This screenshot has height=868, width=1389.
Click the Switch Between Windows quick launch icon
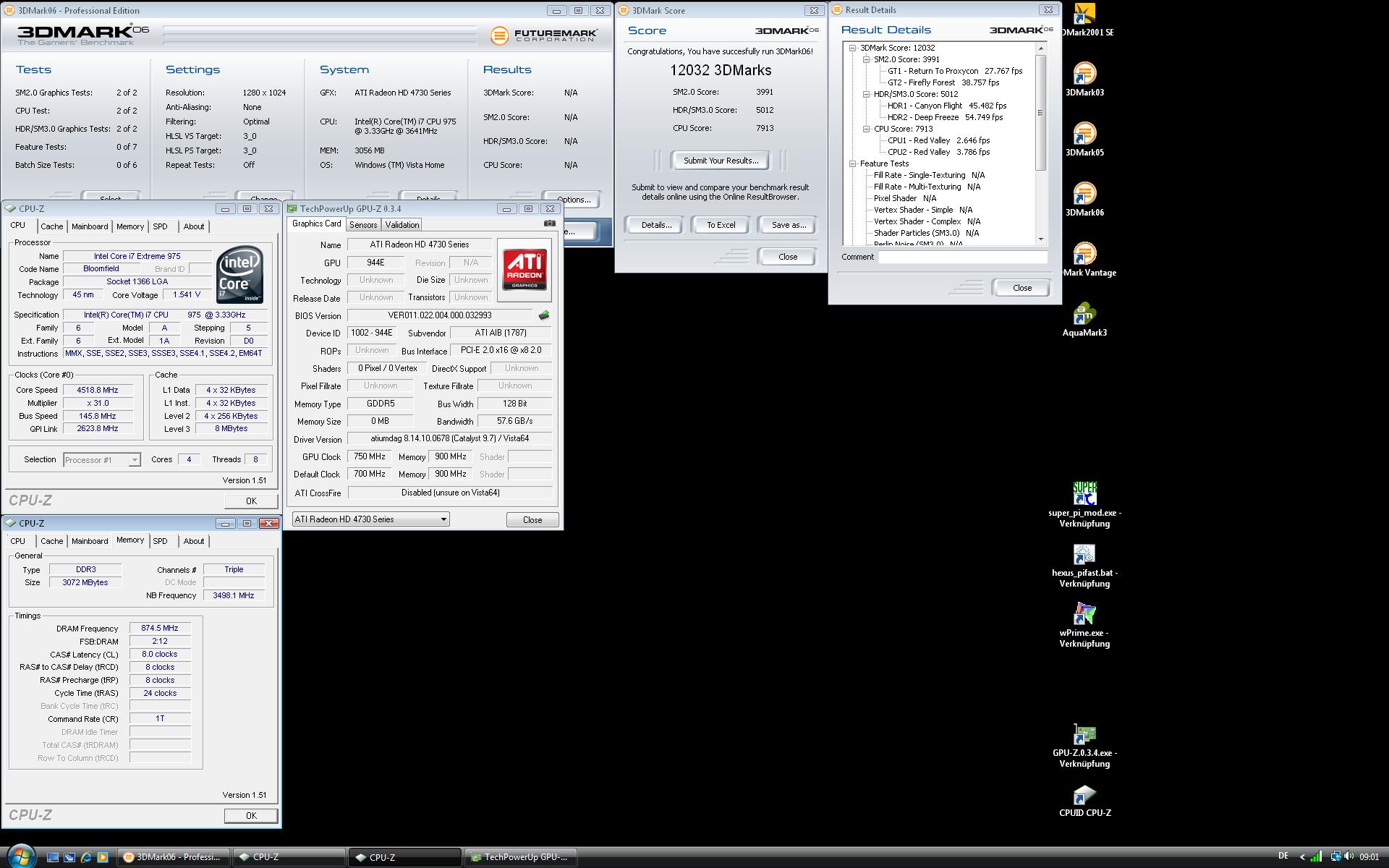(69, 857)
